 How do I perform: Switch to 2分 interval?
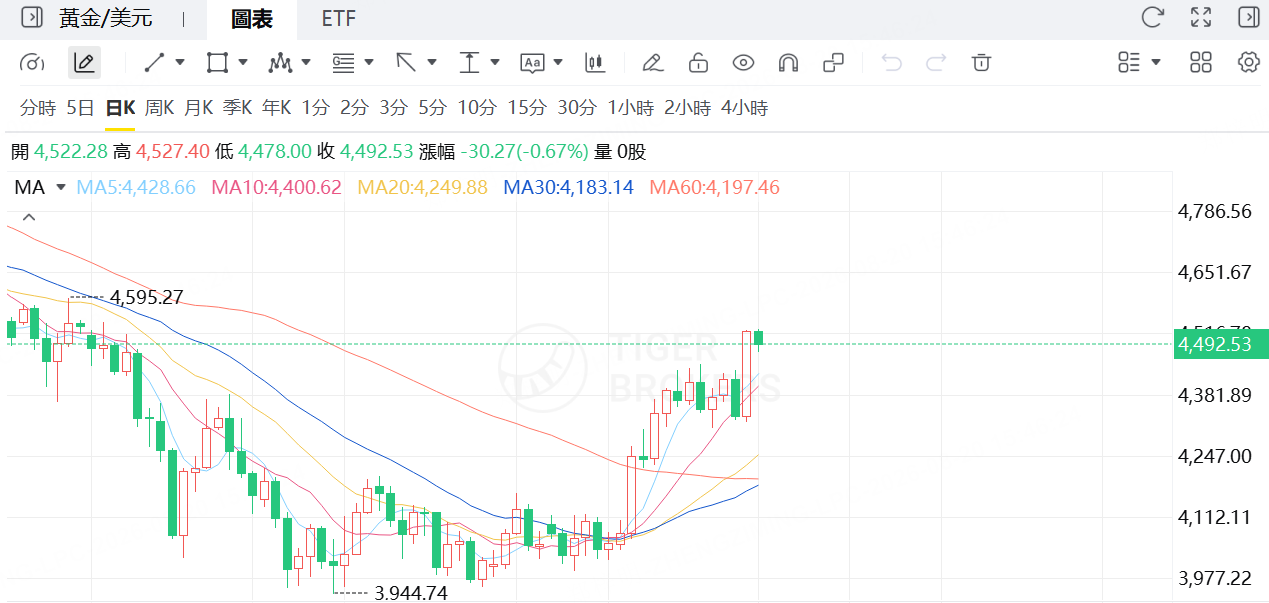click(354, 108)
